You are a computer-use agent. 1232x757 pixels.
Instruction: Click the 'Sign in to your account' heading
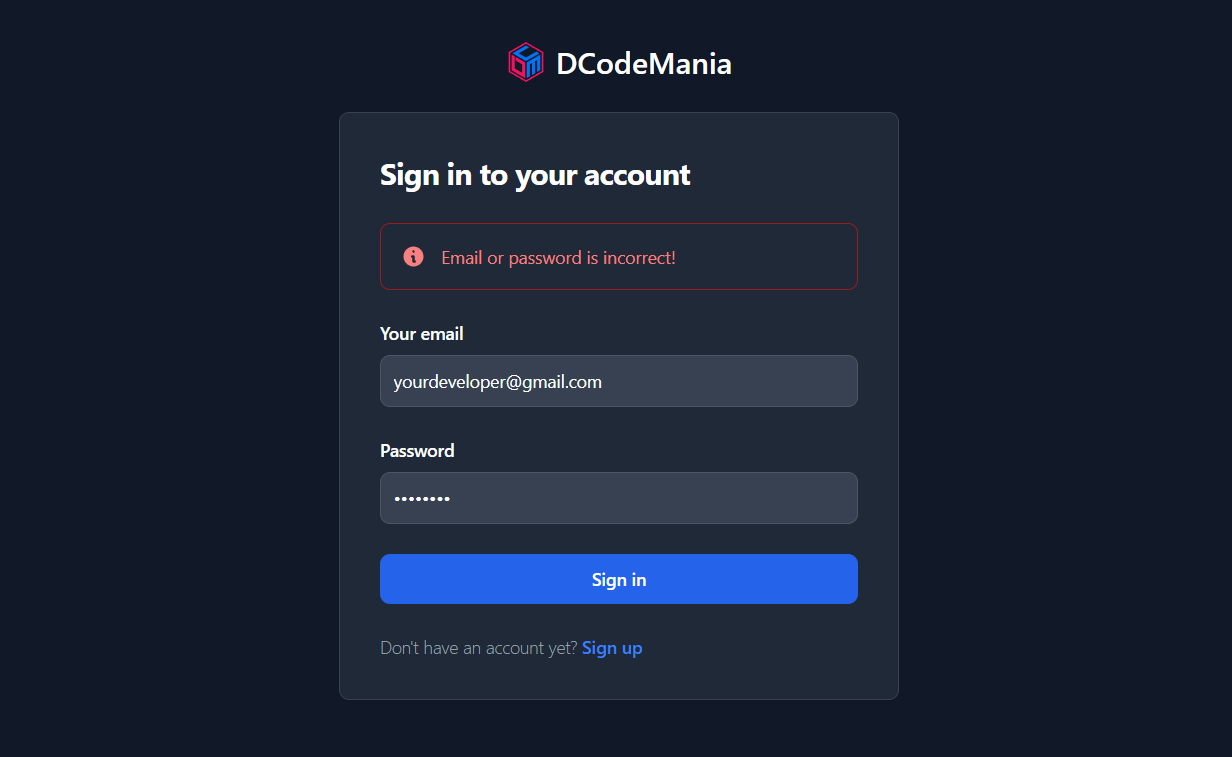[x=535, y=175]
